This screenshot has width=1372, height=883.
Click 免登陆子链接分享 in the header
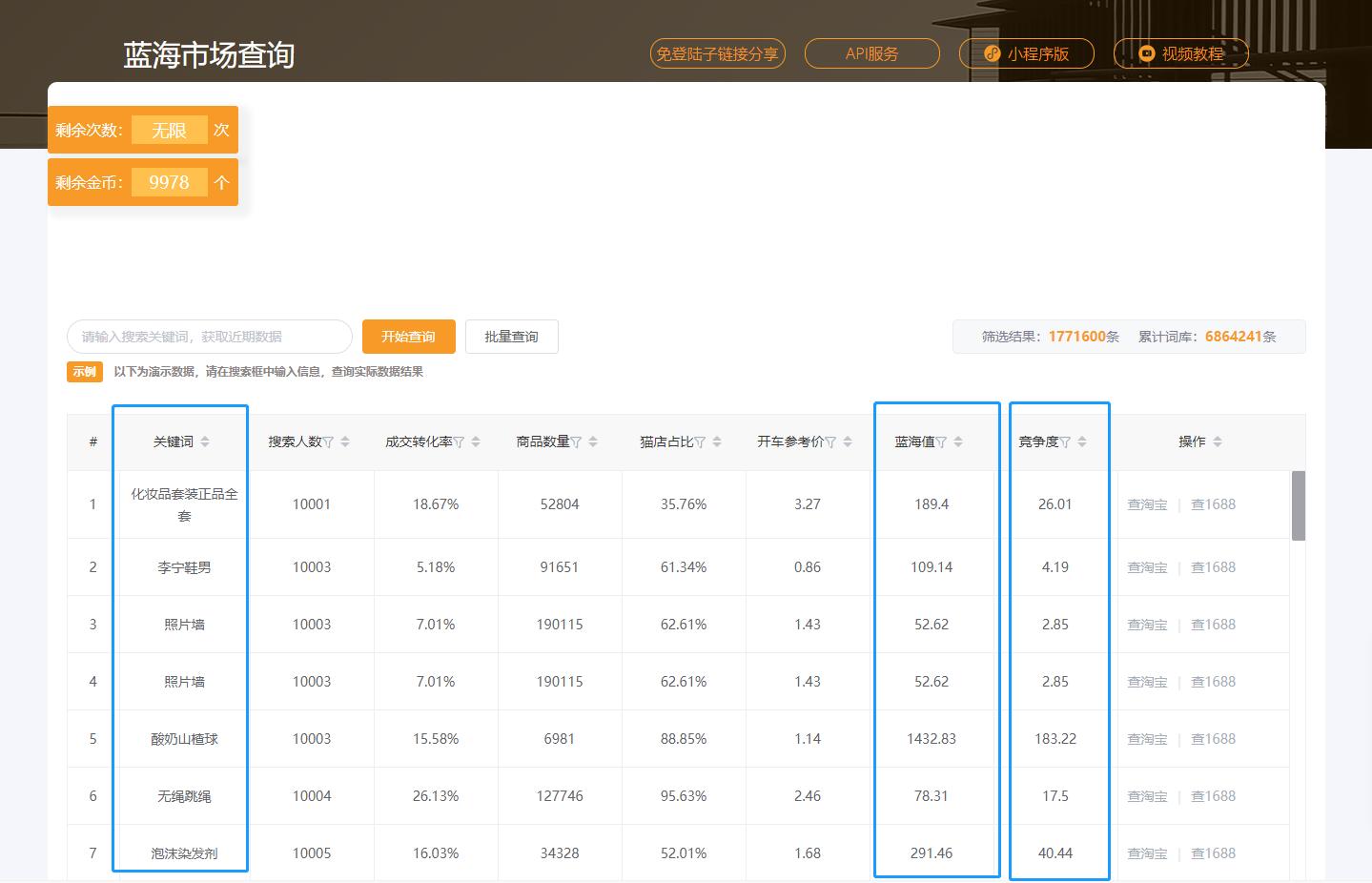pos(717,53)
